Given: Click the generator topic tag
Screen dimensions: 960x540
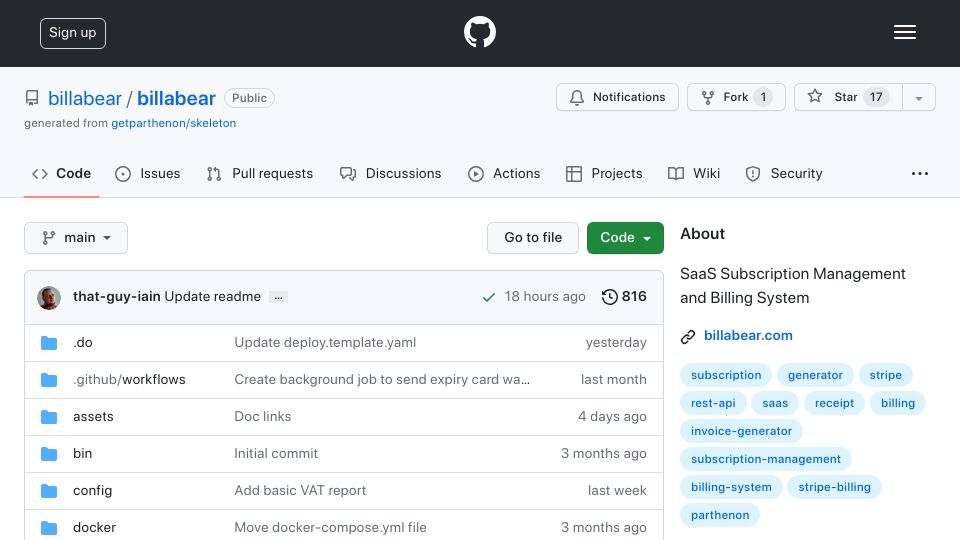Looking at the screenshot, I should [x=815, y=375].
